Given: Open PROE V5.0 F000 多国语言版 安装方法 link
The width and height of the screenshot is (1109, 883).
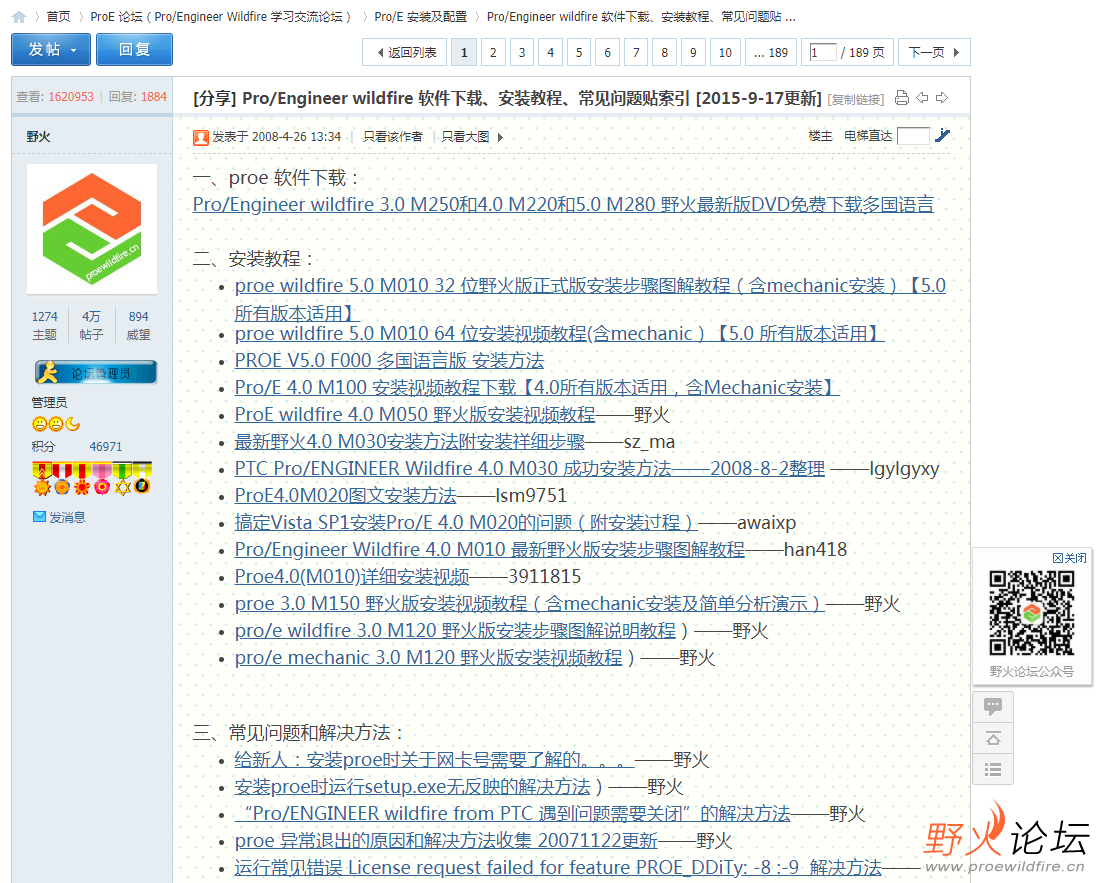Looking at the screenshot, I should click(389, 360).
